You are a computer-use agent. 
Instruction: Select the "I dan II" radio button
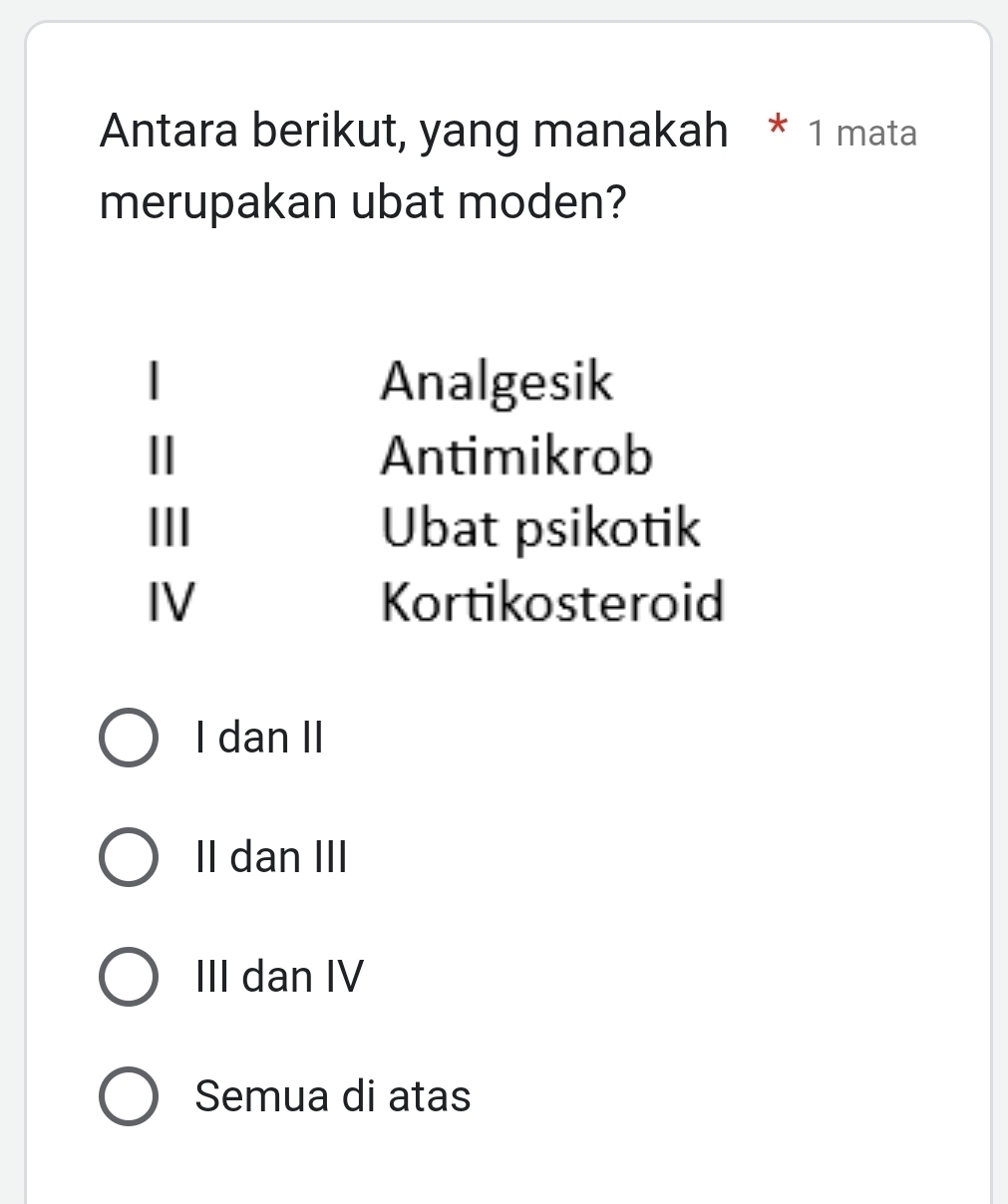pos(129,739)
